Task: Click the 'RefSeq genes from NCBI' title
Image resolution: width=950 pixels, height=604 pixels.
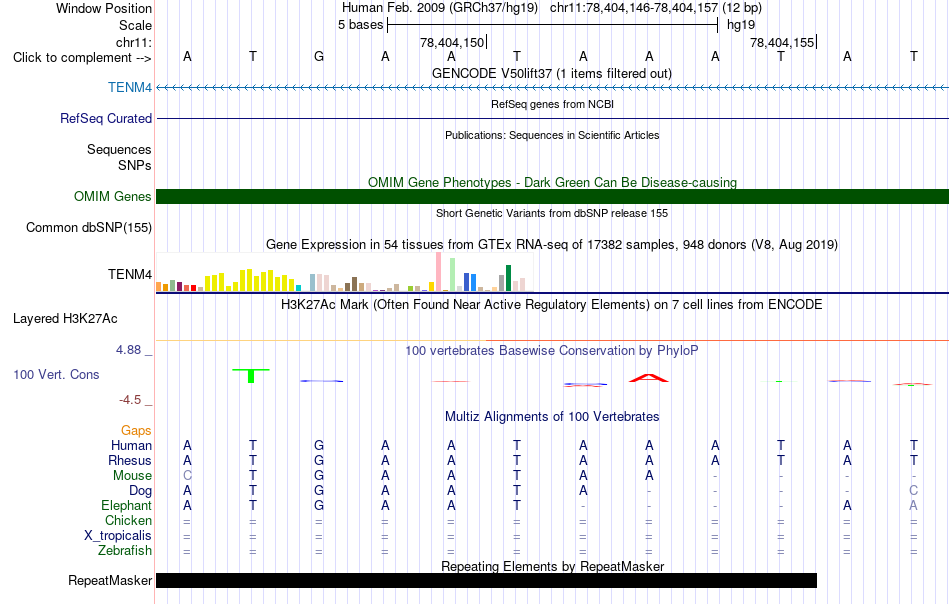Action: pyautogui.click(x=552, y=104)
